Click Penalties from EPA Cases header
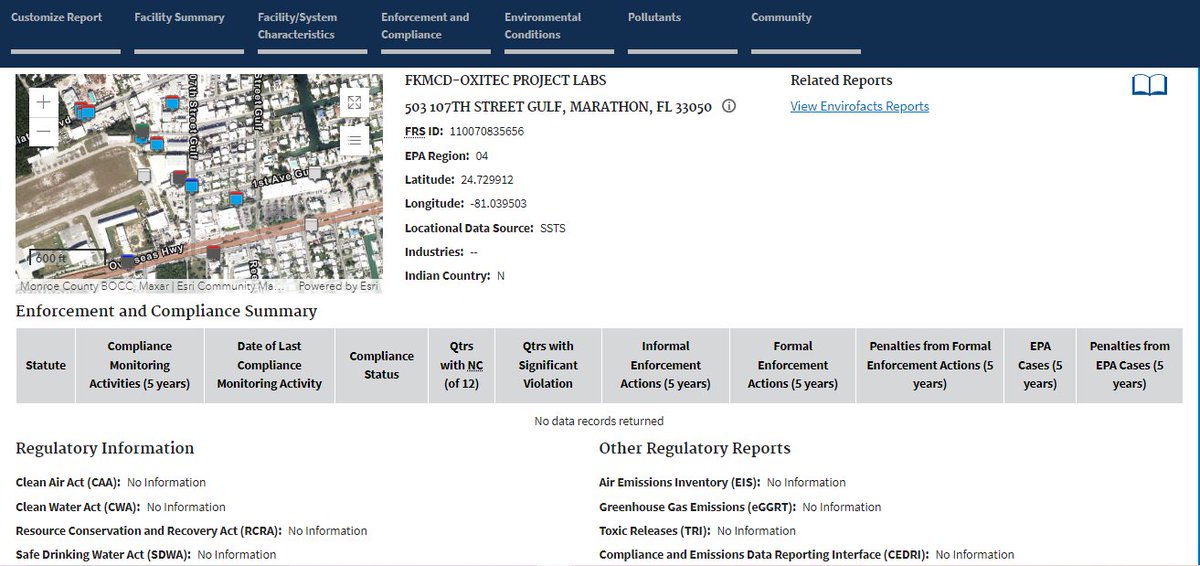The width and height of the screenshot is (1200, 566). pyautogui.click(x=1130, y=365)
